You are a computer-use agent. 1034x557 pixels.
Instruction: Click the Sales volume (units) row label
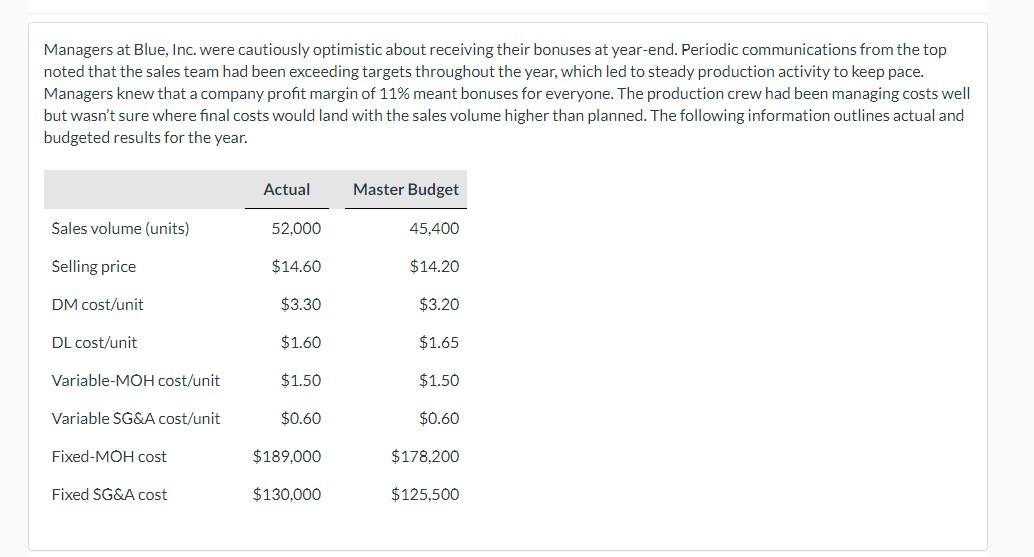pos(120,229)
